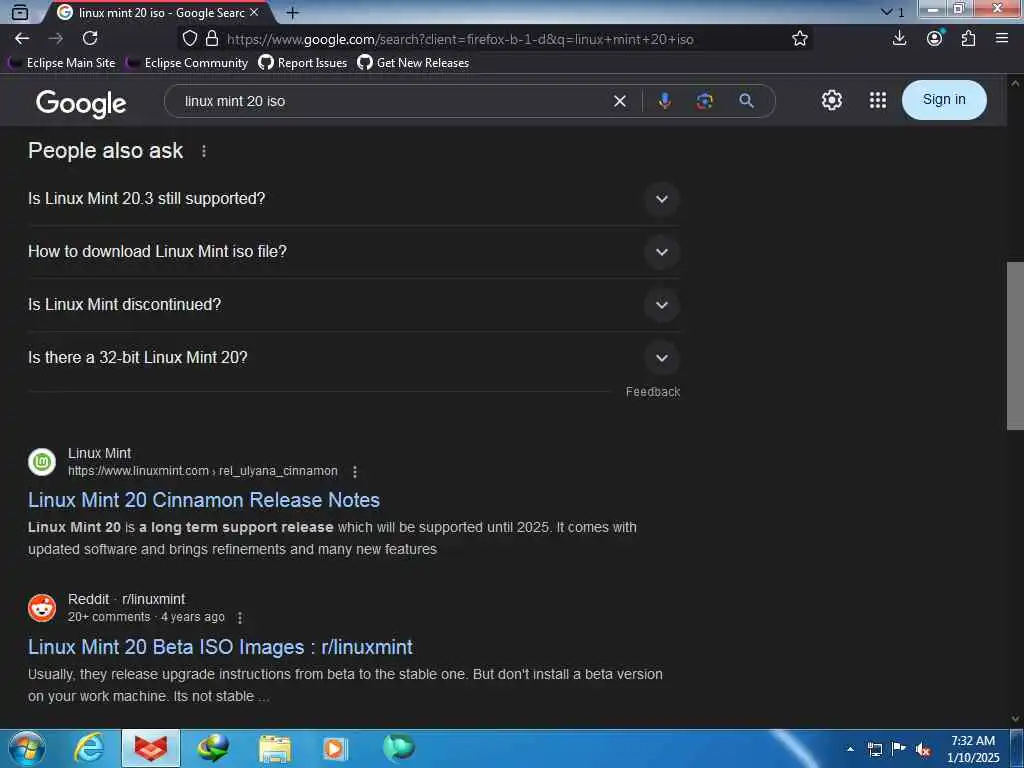Viewport: 1024px width, 768px height.
Task: Select the linux mint 20 iso tab
Action: tap(157, 12)
